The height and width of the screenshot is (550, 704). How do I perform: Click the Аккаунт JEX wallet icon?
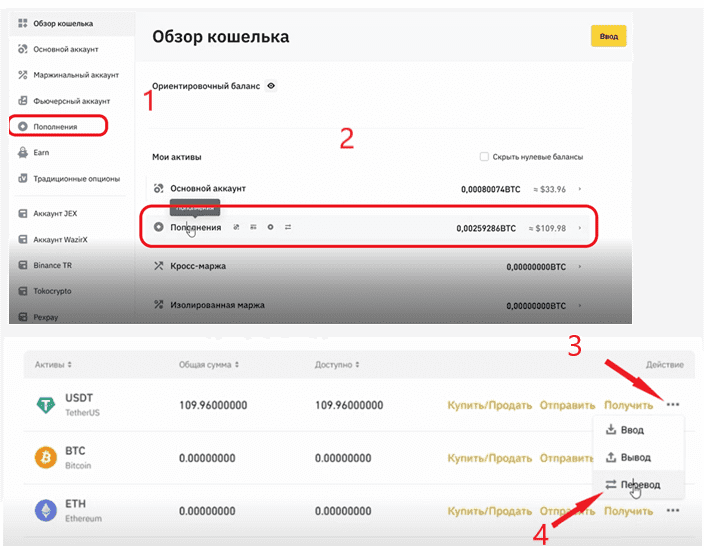pyautogui.click(x=22, y=213)
